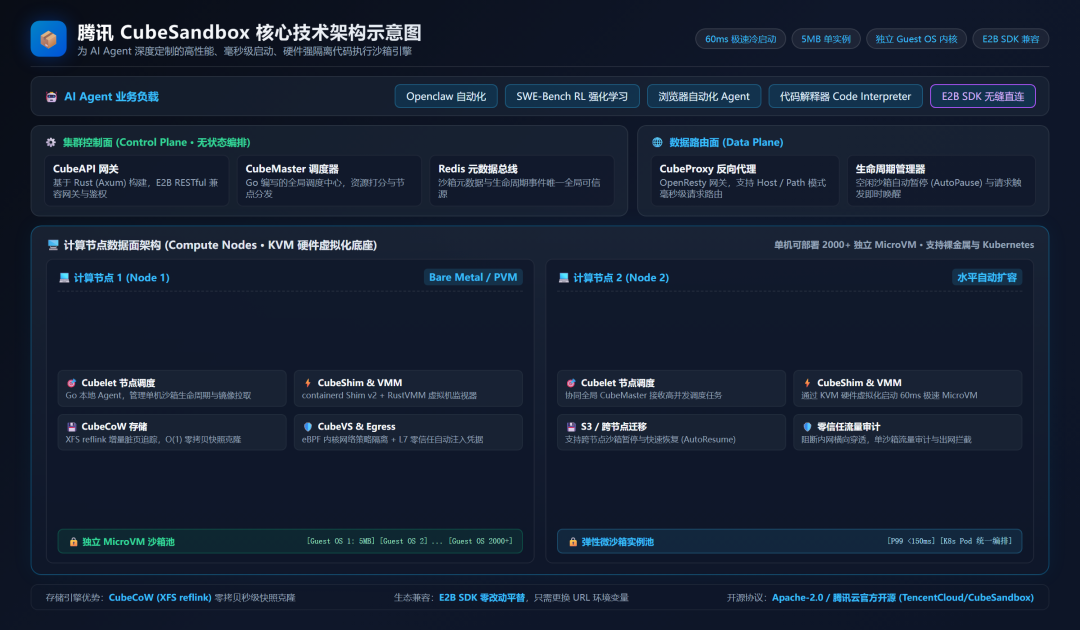This screenshot has height=630, width=1080.
Task: Click the E2B SDK 零改动平替 link
Action: [481, 598]
